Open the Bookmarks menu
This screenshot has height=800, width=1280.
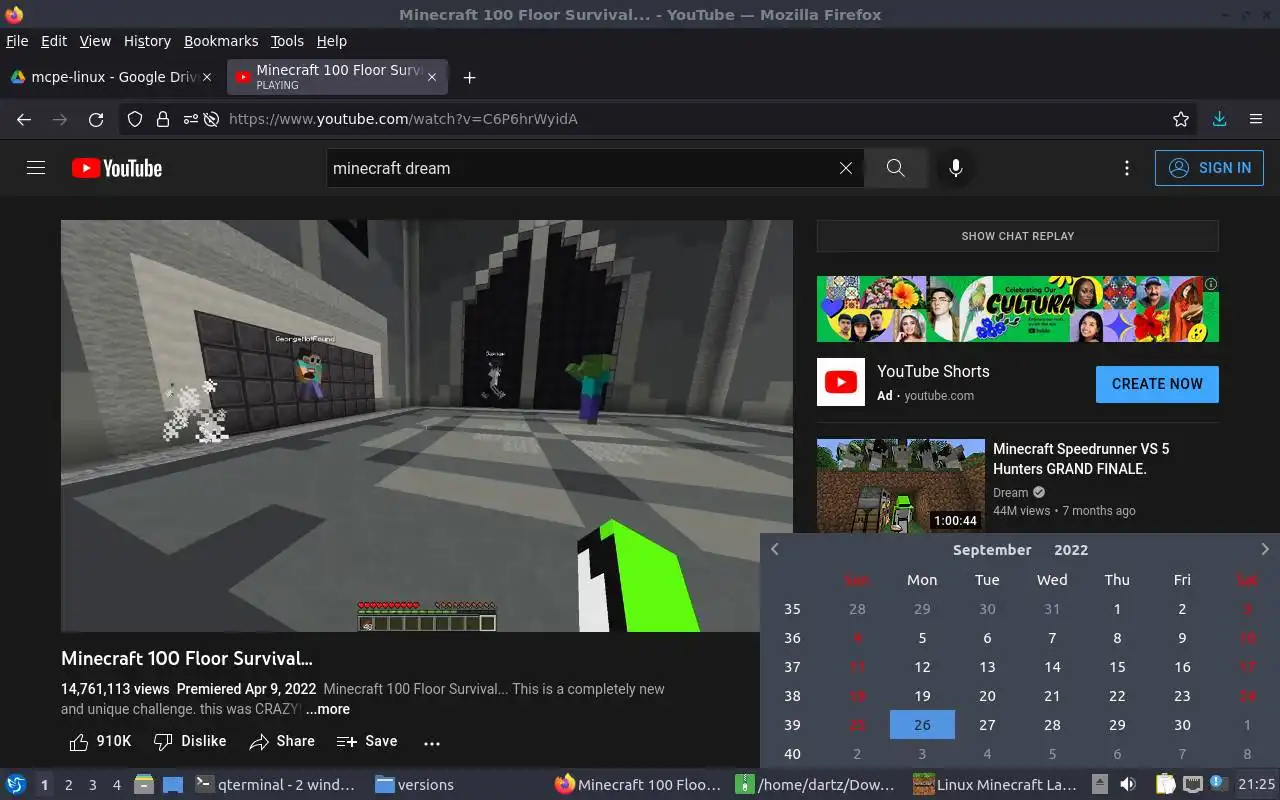pos(221,41)
